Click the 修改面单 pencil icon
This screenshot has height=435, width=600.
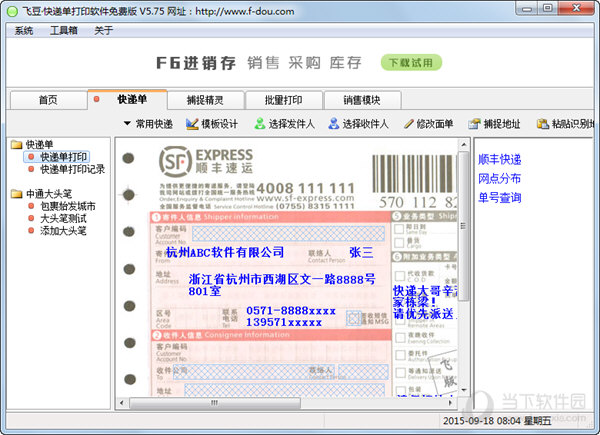409,124
